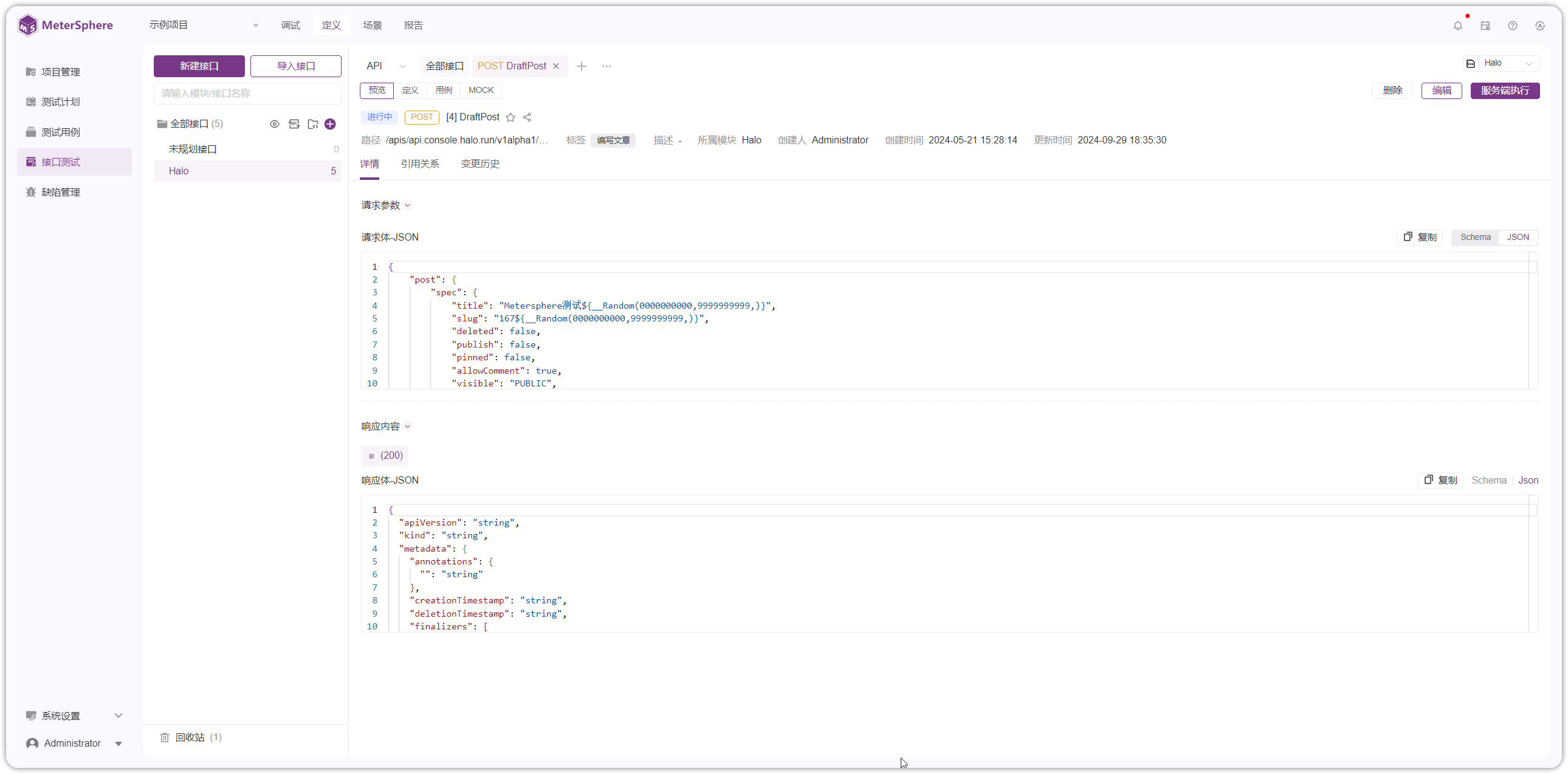Screen dimensions: 1568x774
Task: Click the 导入接口 button
Action: [296, 66]
